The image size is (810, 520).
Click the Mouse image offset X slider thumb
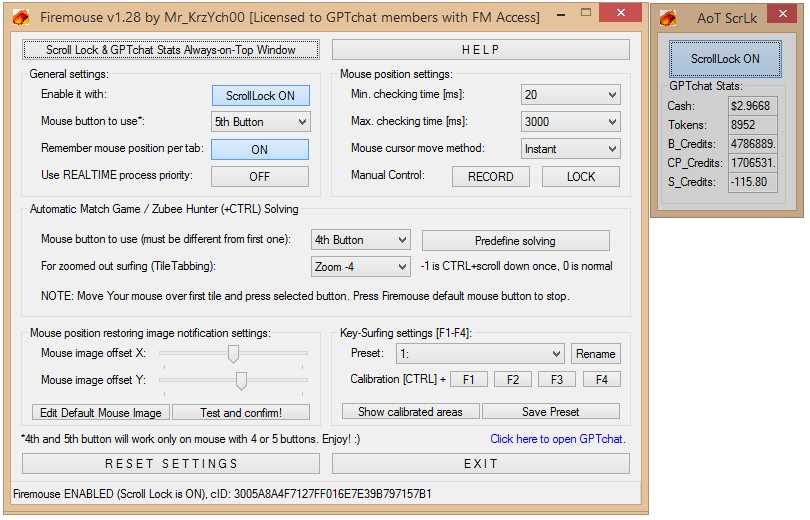point(233,354)
